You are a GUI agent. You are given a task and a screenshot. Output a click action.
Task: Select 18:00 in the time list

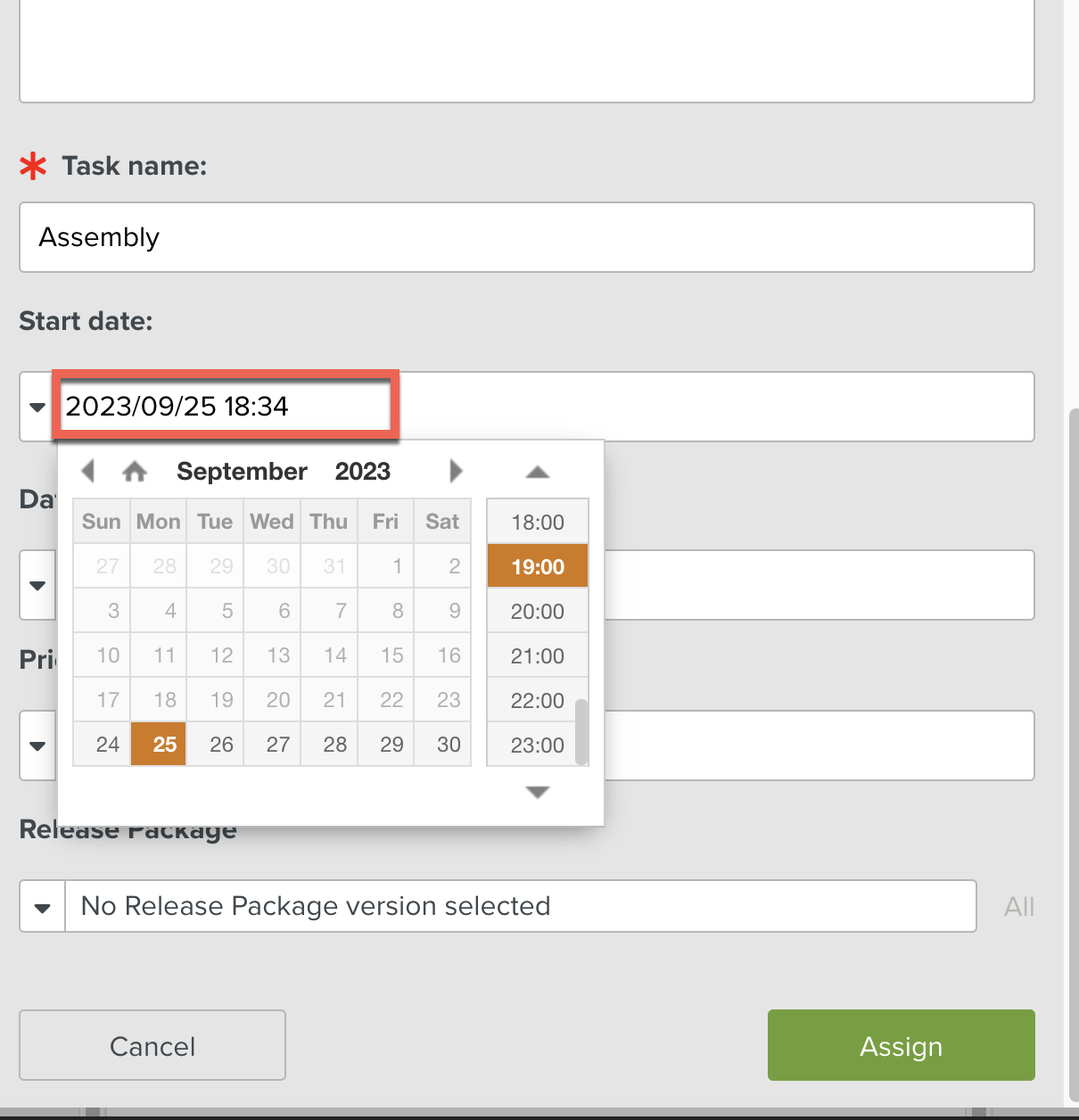(537, 523)
